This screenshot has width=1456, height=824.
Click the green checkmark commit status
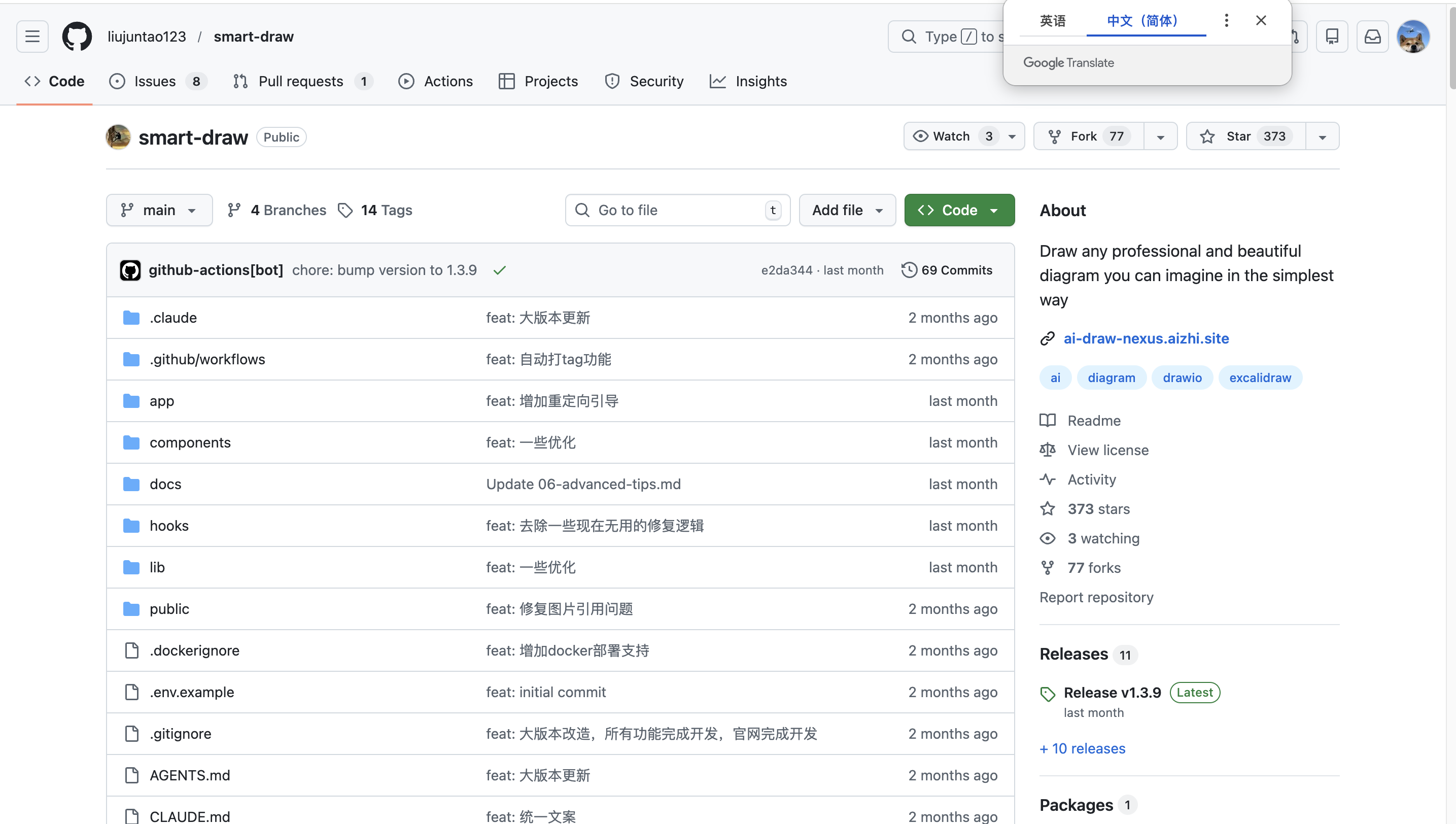499,270
